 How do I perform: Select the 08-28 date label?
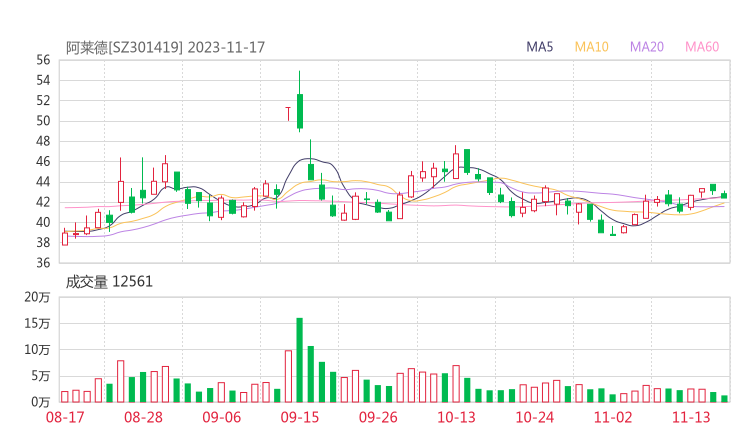(x=144, y=417)
